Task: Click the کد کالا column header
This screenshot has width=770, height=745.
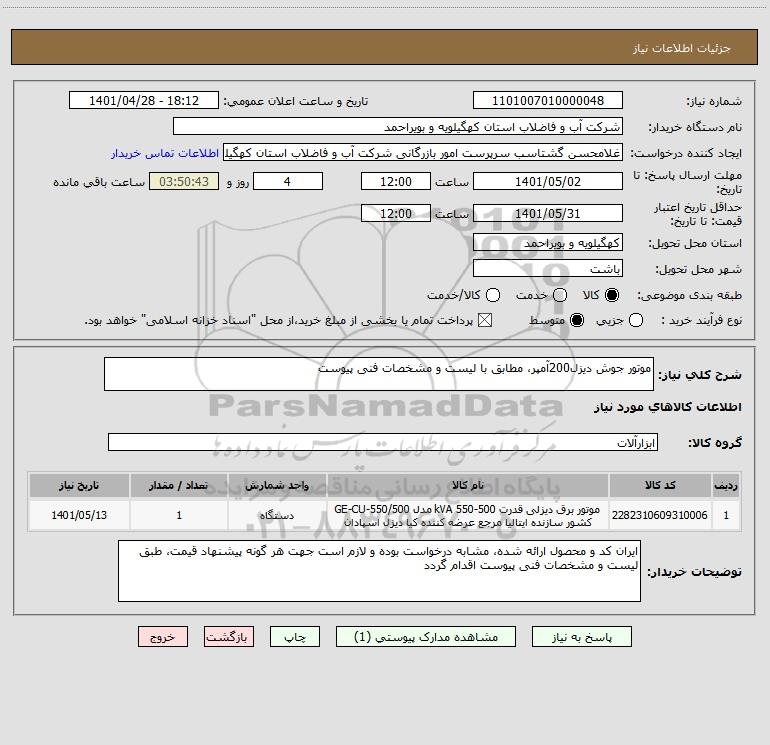Action: coord(660,485)
